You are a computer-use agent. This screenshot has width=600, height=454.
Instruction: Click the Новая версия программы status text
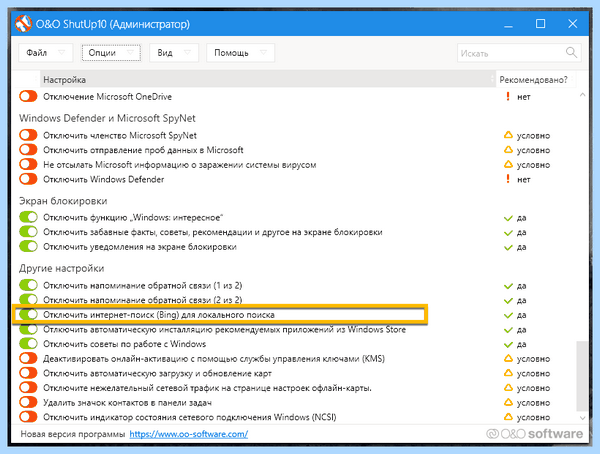click(73, 434)
